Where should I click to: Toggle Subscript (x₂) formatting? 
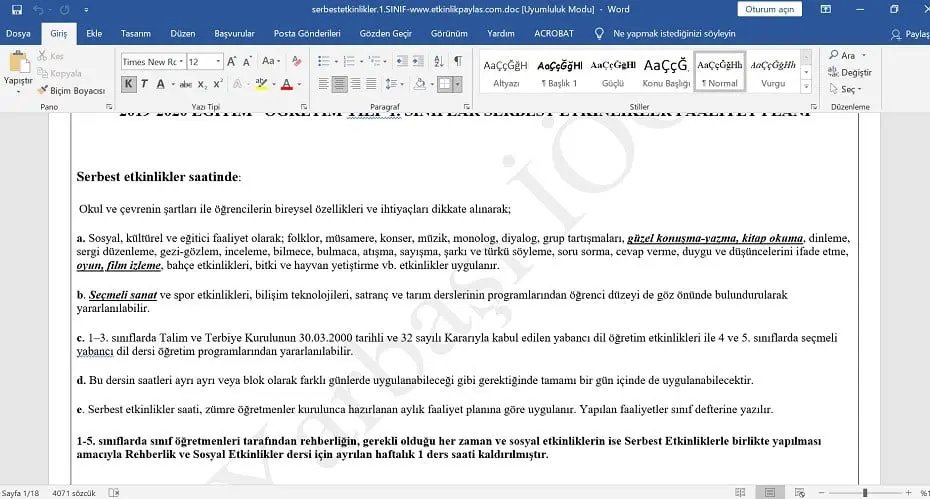202,84
